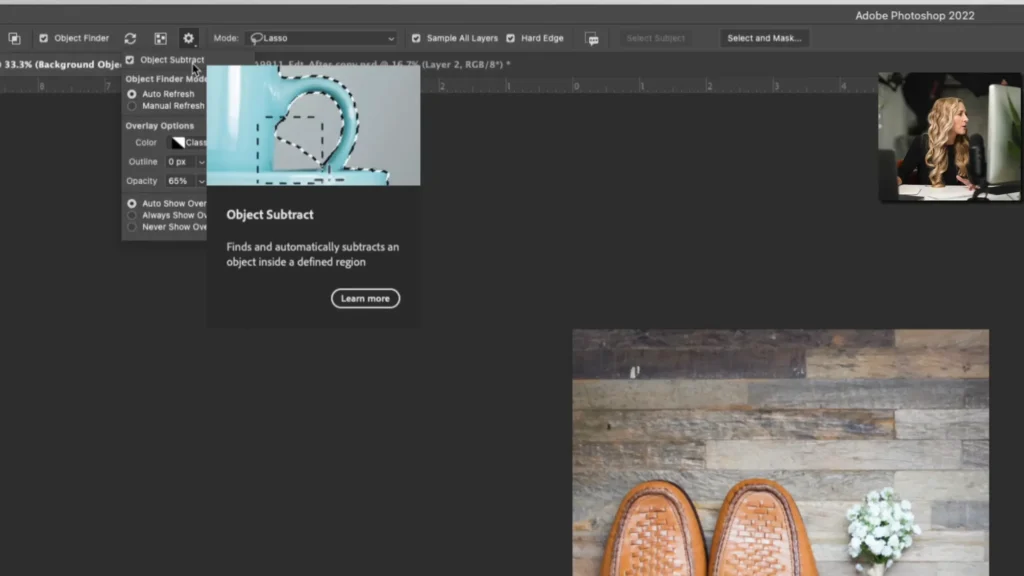The width and height of the screenshot is (1024, 576).
Task: Click the Learn more button
Action: 365,298
